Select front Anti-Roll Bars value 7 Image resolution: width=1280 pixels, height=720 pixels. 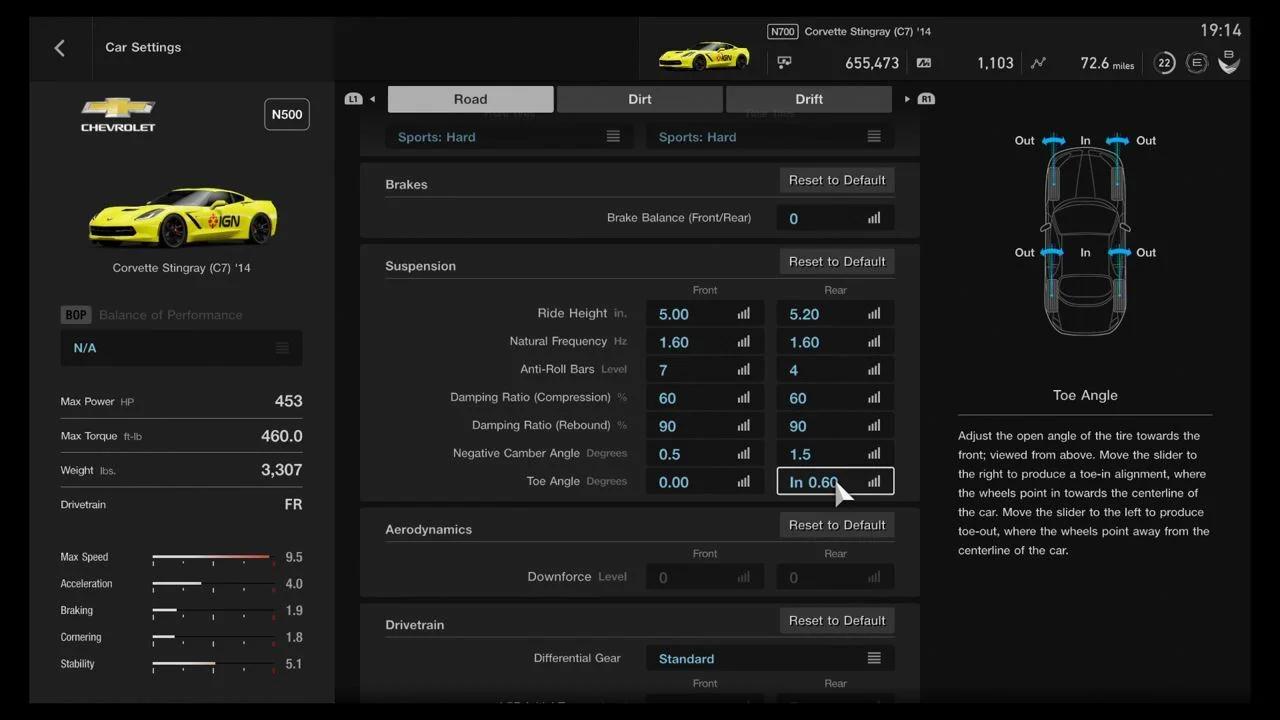pos(705,370)
